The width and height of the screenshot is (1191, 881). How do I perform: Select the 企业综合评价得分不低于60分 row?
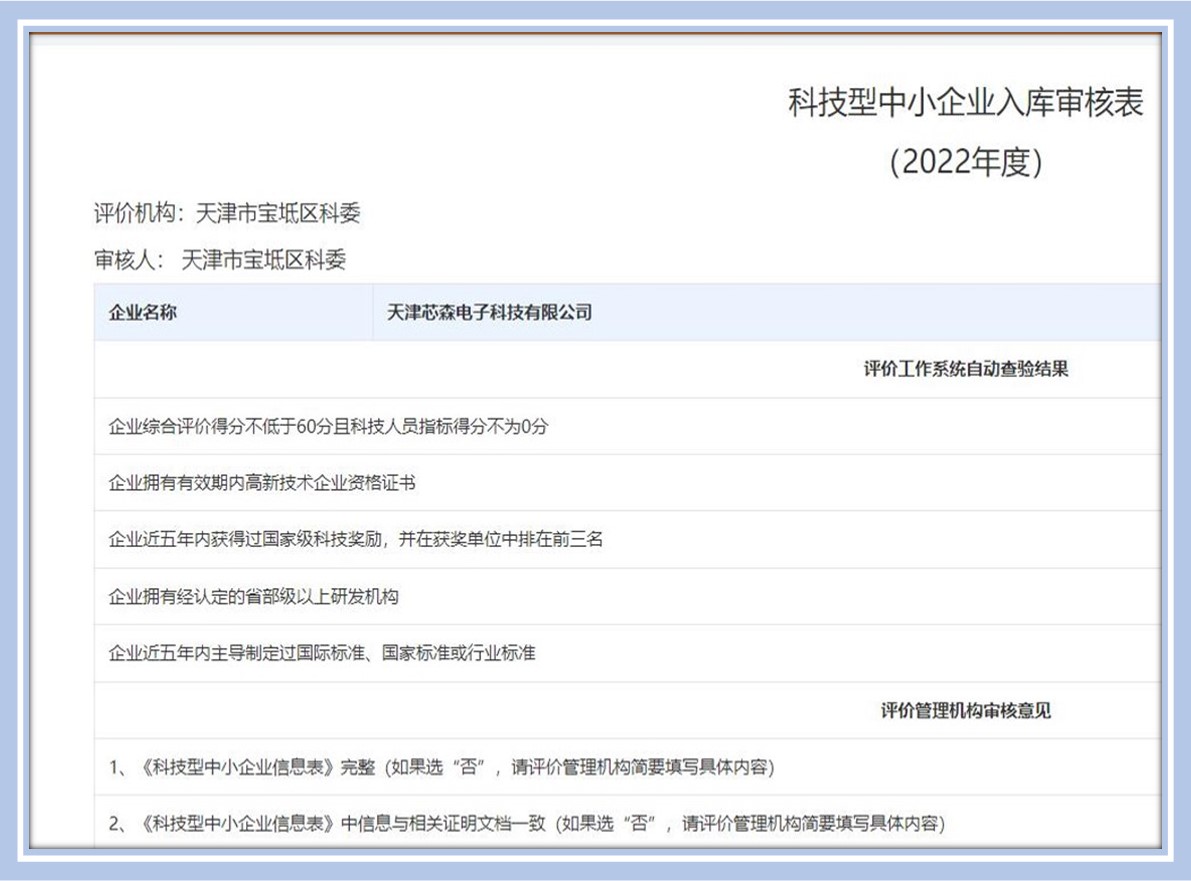[x=328, y=427]
